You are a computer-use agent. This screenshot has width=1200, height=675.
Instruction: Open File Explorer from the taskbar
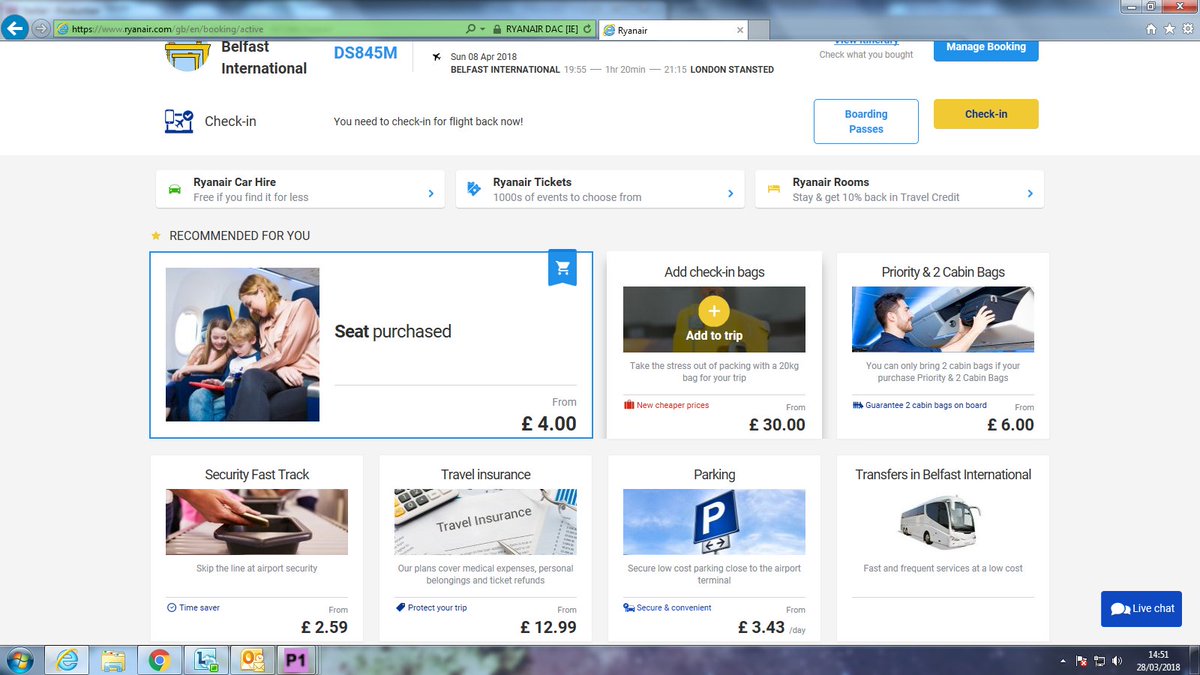tap(113, 660)
